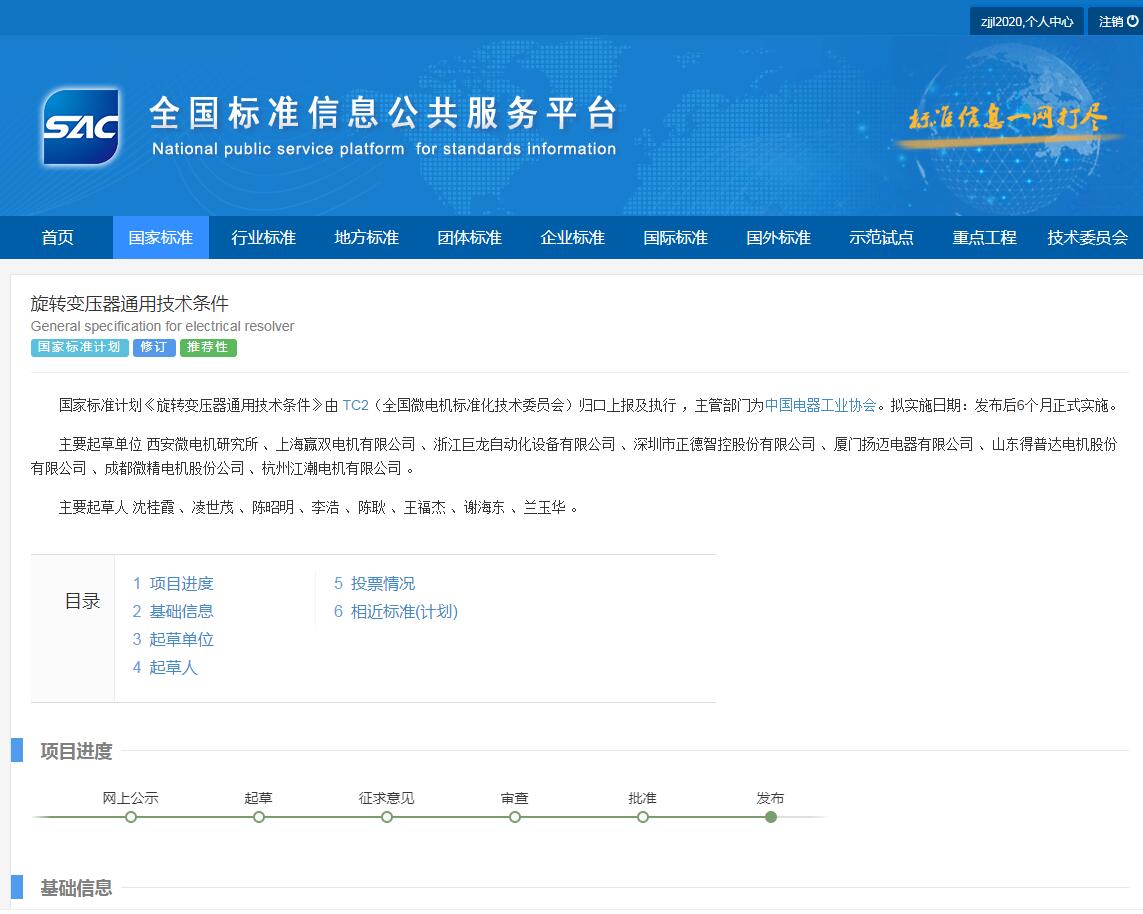This screenshot has height=914, width=1143.
Task: Go to the 首页 home tab
Action: pos(57,238)
